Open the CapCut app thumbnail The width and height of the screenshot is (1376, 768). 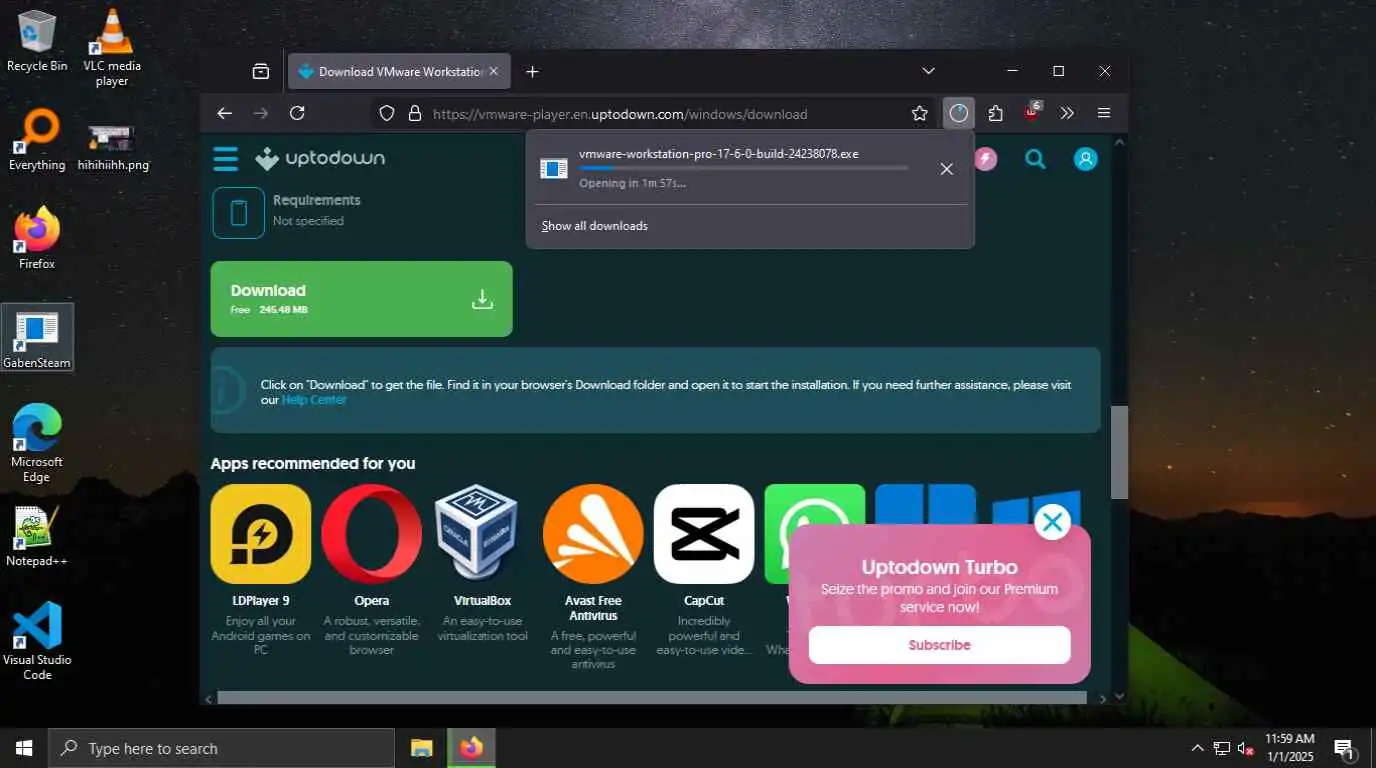[704, 534]
